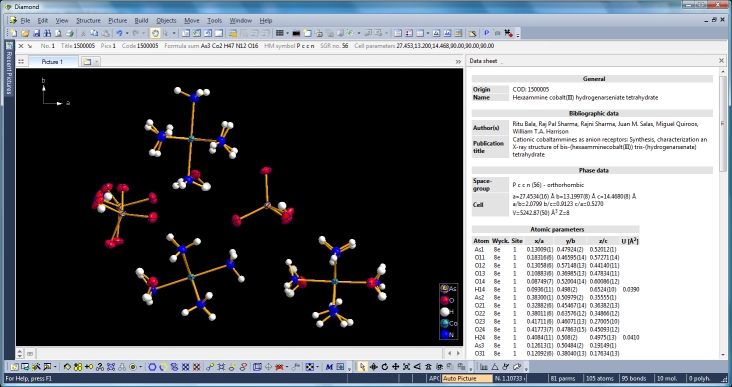Click the 'P c c n (56) - orthorhombic' value

[548, 184]
